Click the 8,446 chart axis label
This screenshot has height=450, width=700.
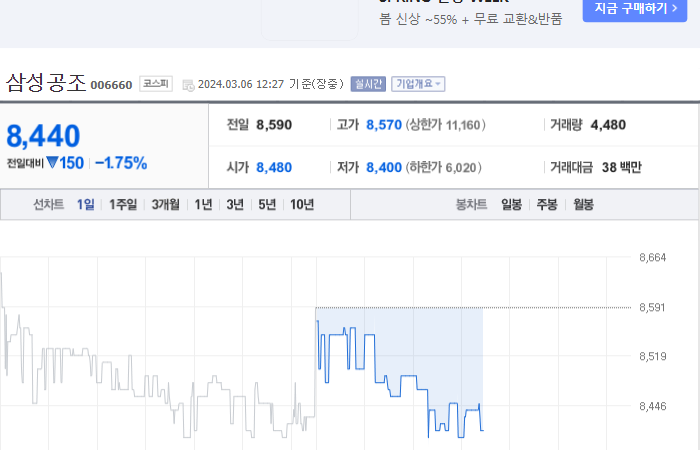click(653, 406)
